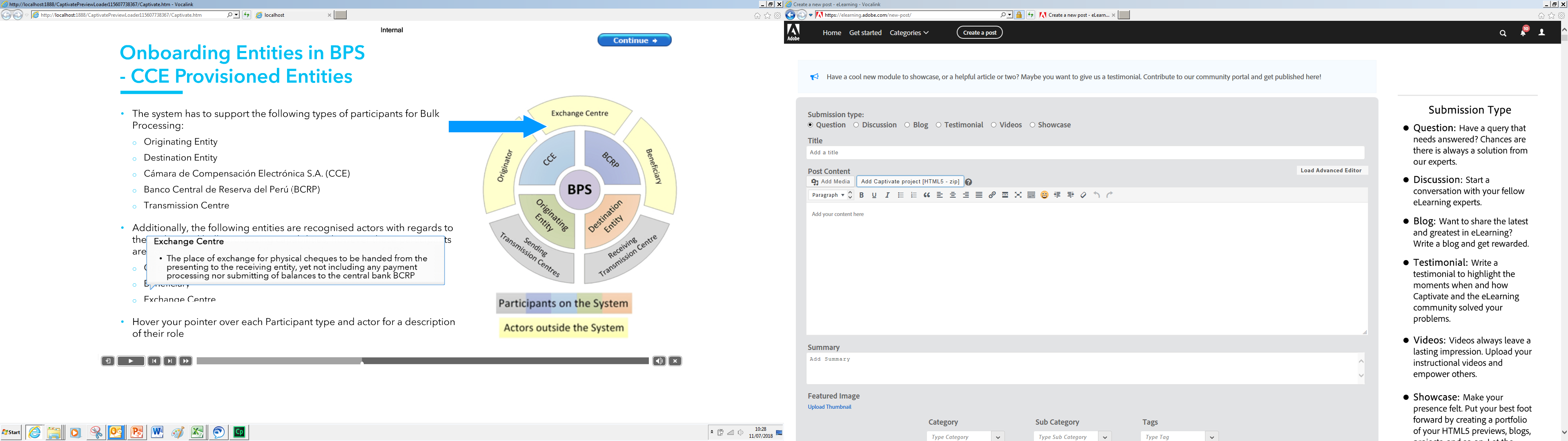Click the Load Advanced Editor button
Viewport: 1568px width, 441px height.
(x=1331, y=171)
